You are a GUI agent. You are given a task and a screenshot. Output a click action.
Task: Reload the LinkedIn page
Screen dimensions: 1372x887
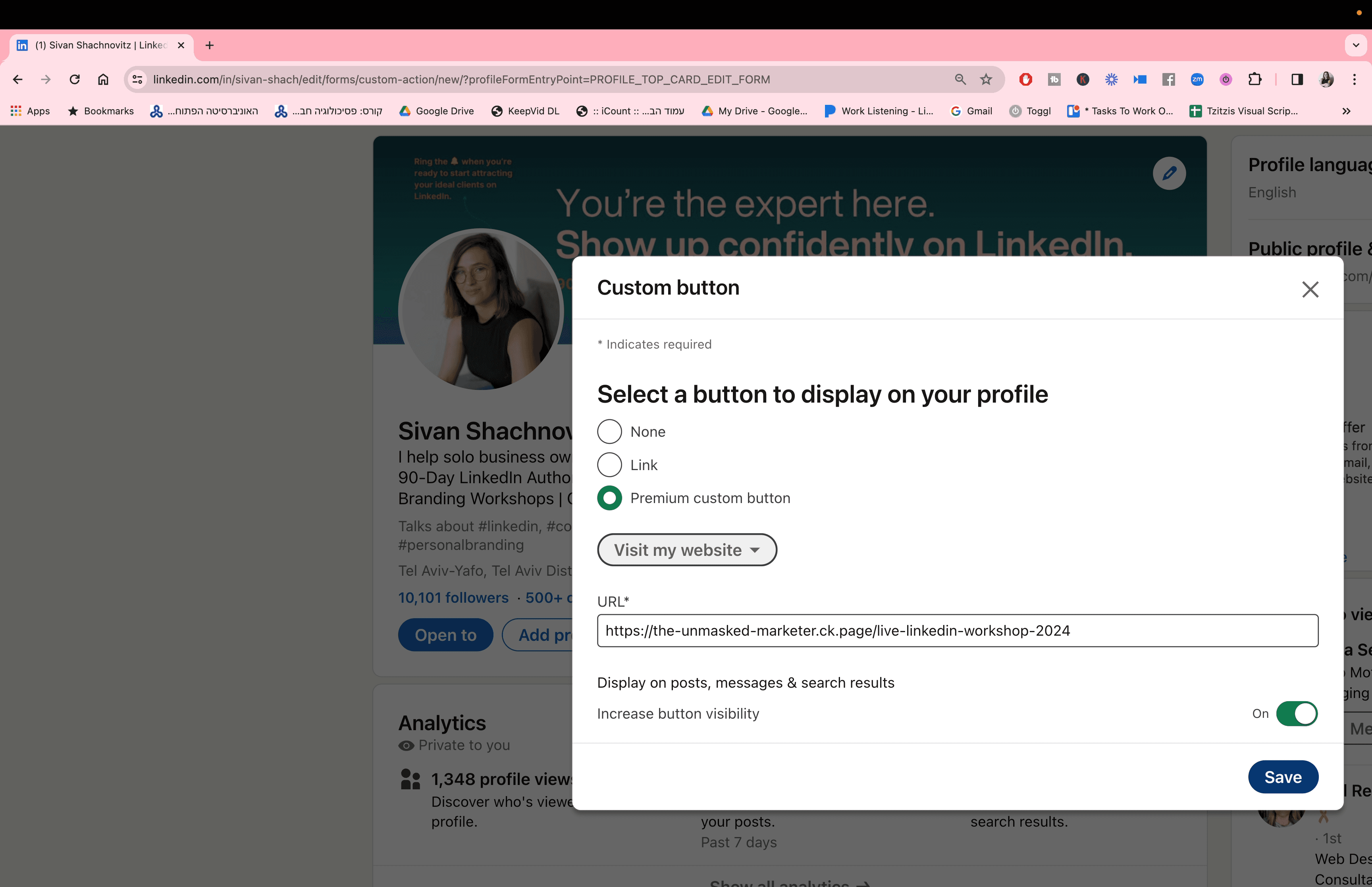tap(75, 79)
